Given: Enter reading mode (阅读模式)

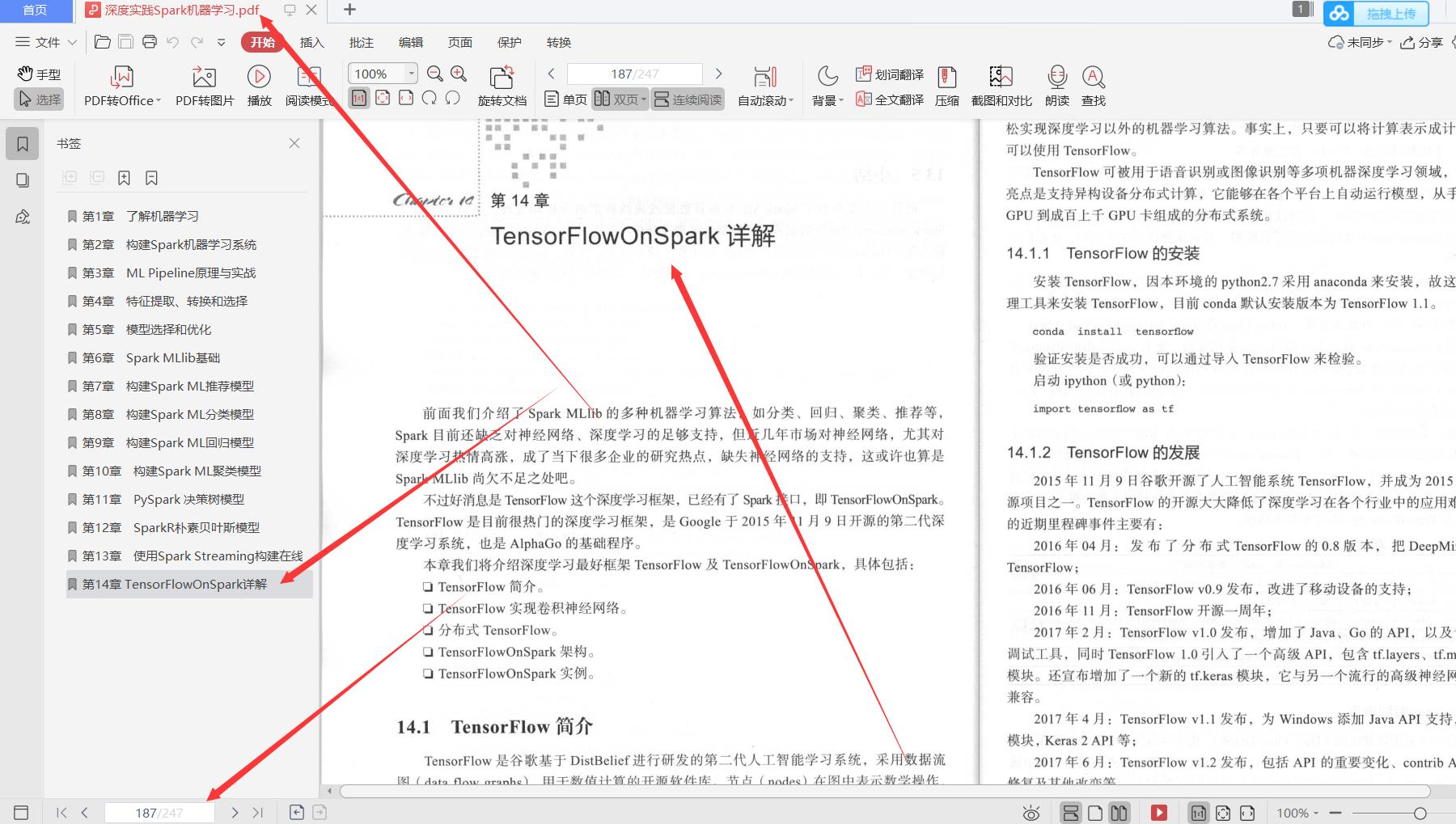Looking at the screenshot, I should tap(309, 87).
